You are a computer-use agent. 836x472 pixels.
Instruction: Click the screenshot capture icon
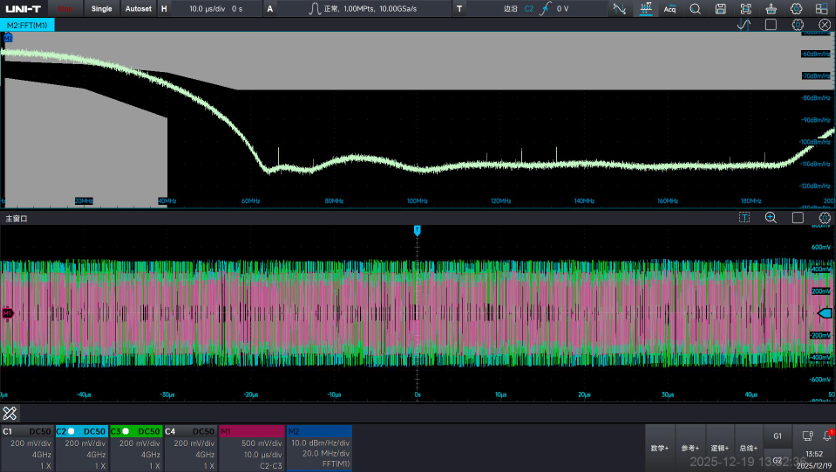click(745, 9)
